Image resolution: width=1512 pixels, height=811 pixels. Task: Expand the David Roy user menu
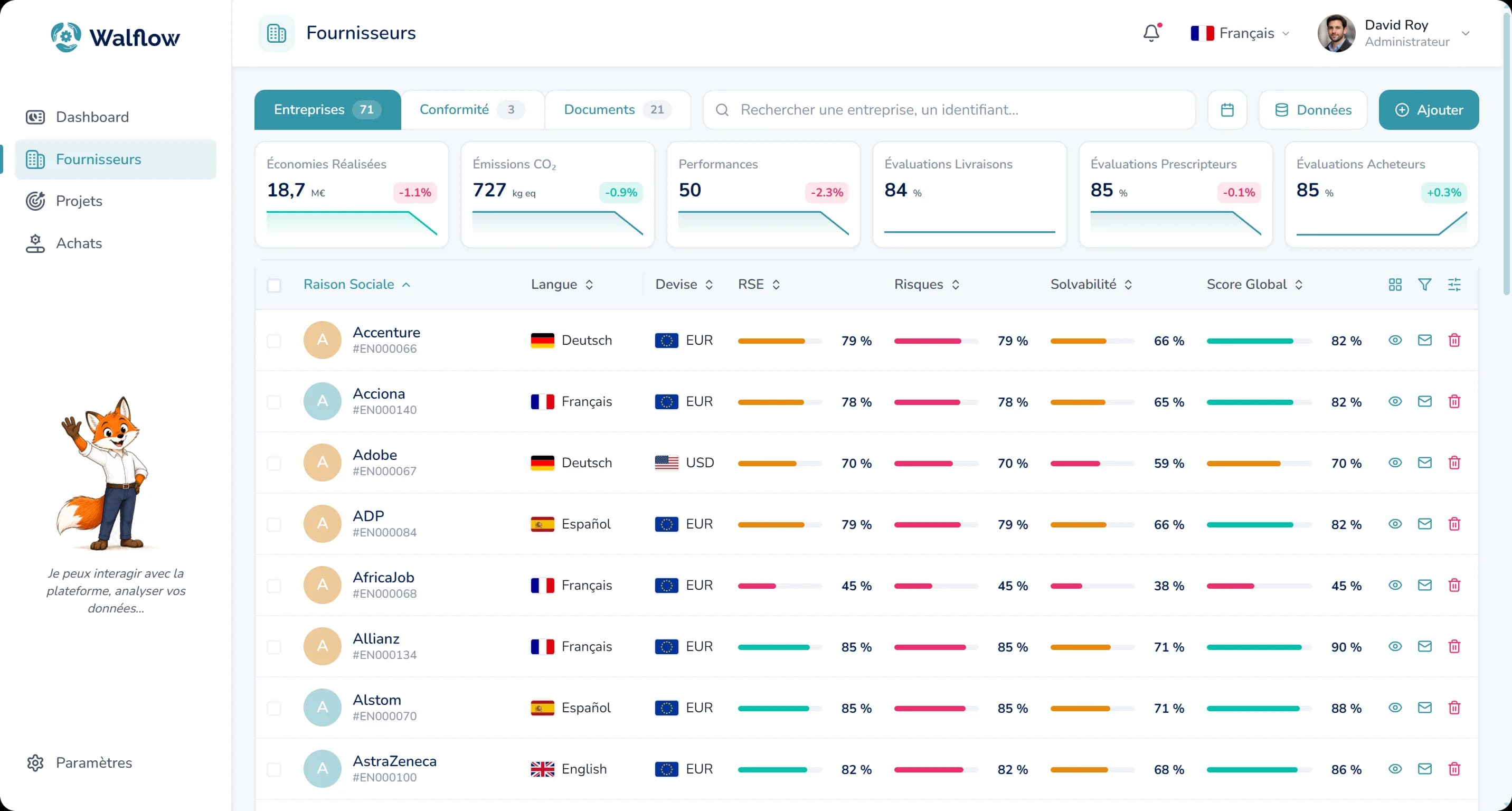tap(1466, 33)
